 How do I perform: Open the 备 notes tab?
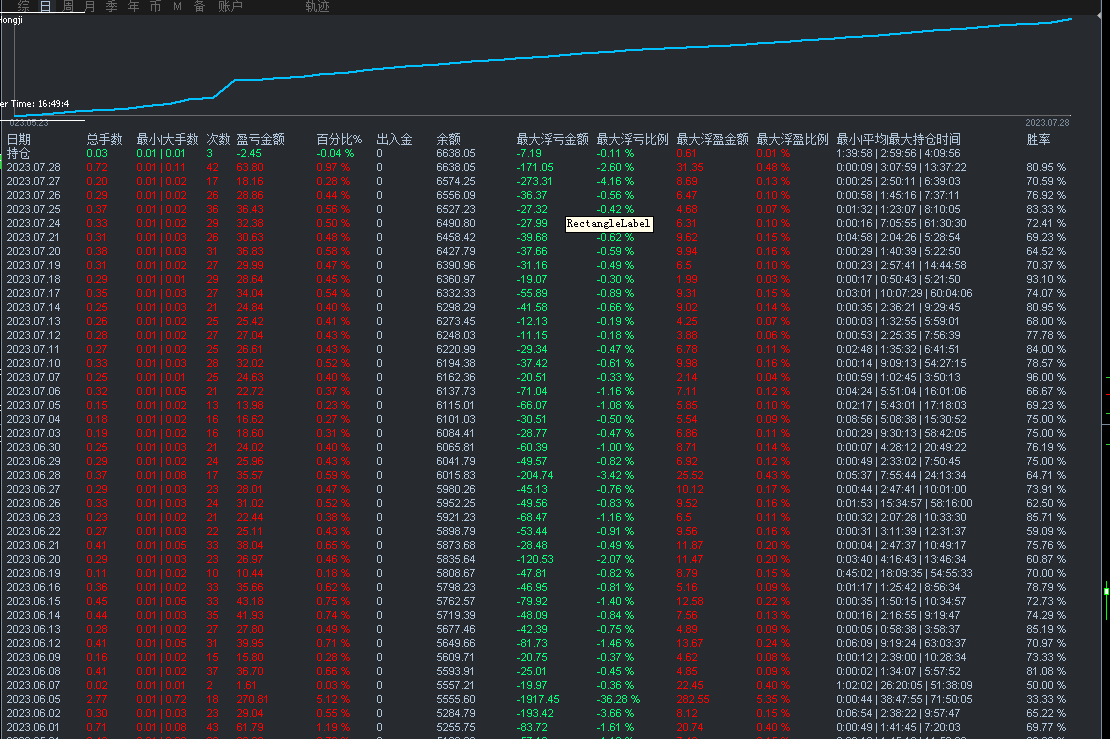[200, 6]
